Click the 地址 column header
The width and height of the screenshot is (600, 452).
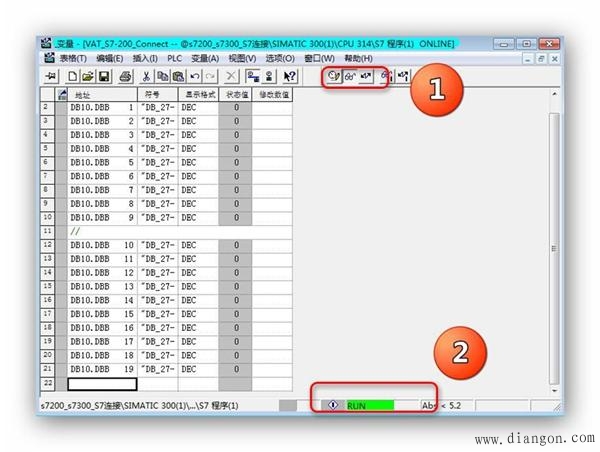click(x=102, y=95)
